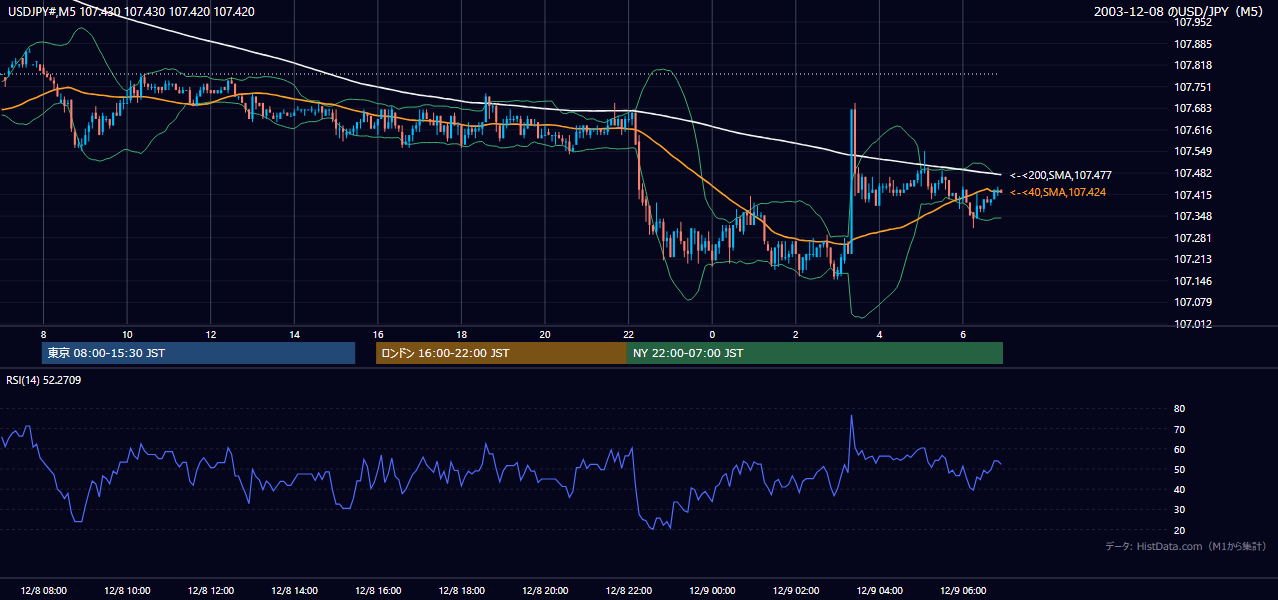Click the RSI 50 level label
Image resolution: width=1278 pixels, height=600 pixels.
[1180, 469]
